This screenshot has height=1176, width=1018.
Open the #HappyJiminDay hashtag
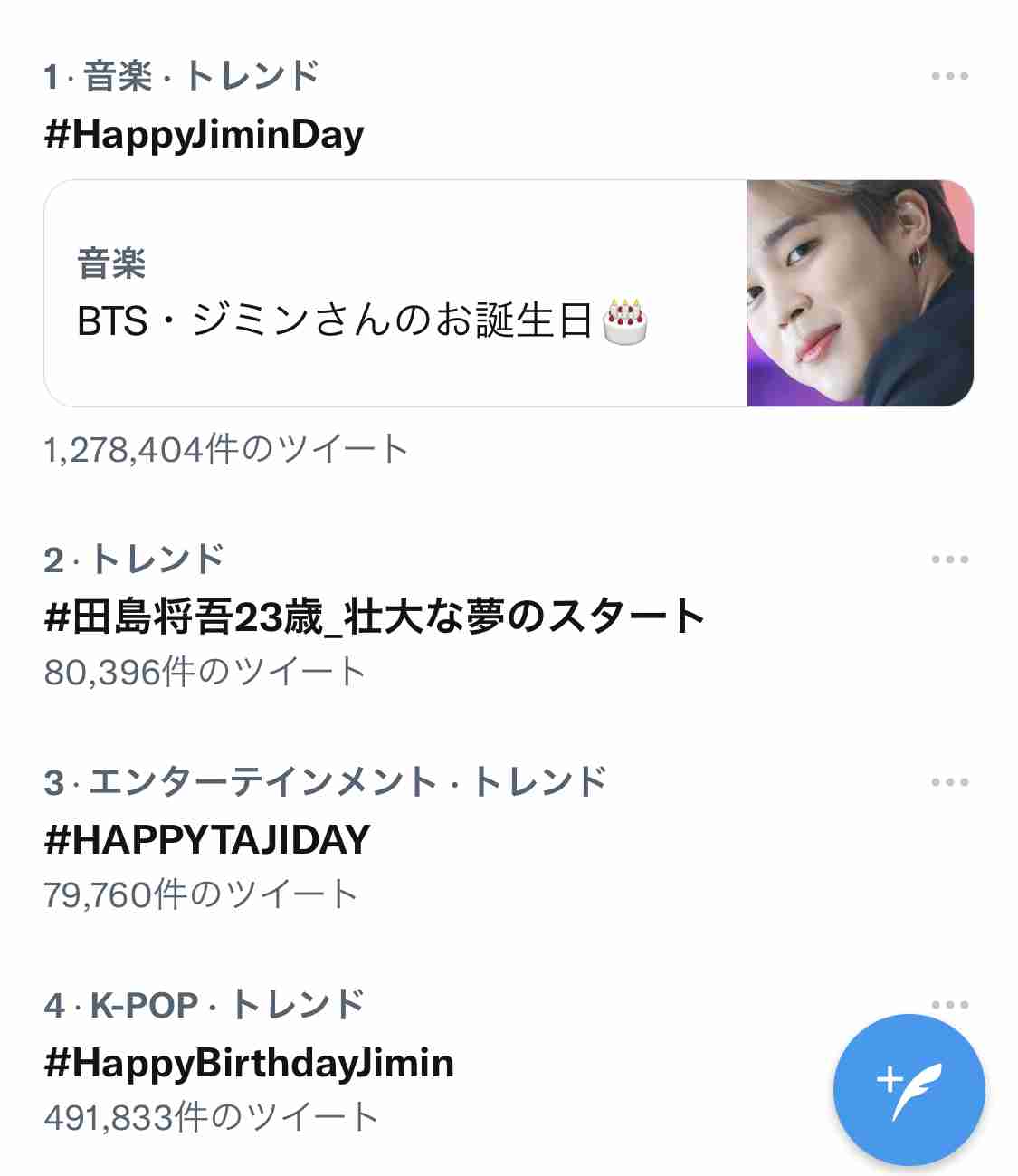coord(204,135)
